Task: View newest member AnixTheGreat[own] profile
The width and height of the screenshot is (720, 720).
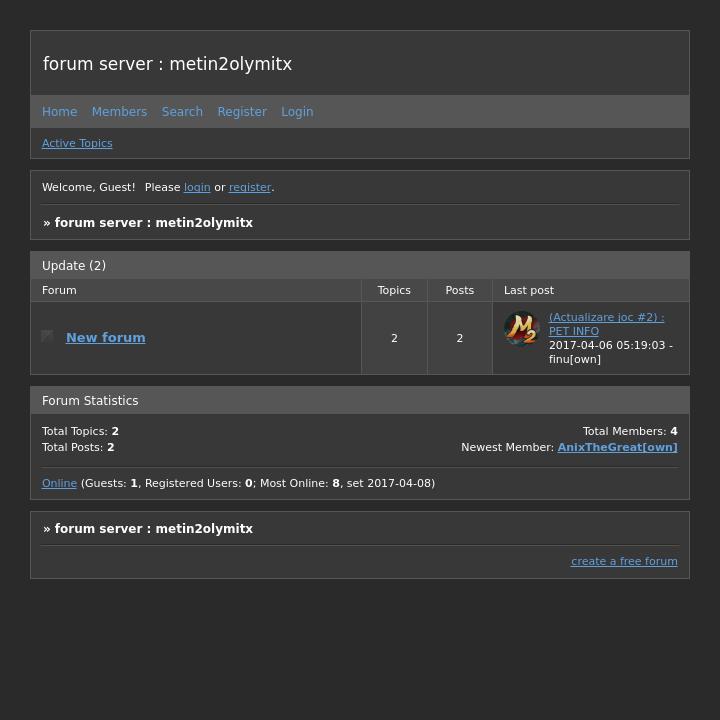Action: 617,447
